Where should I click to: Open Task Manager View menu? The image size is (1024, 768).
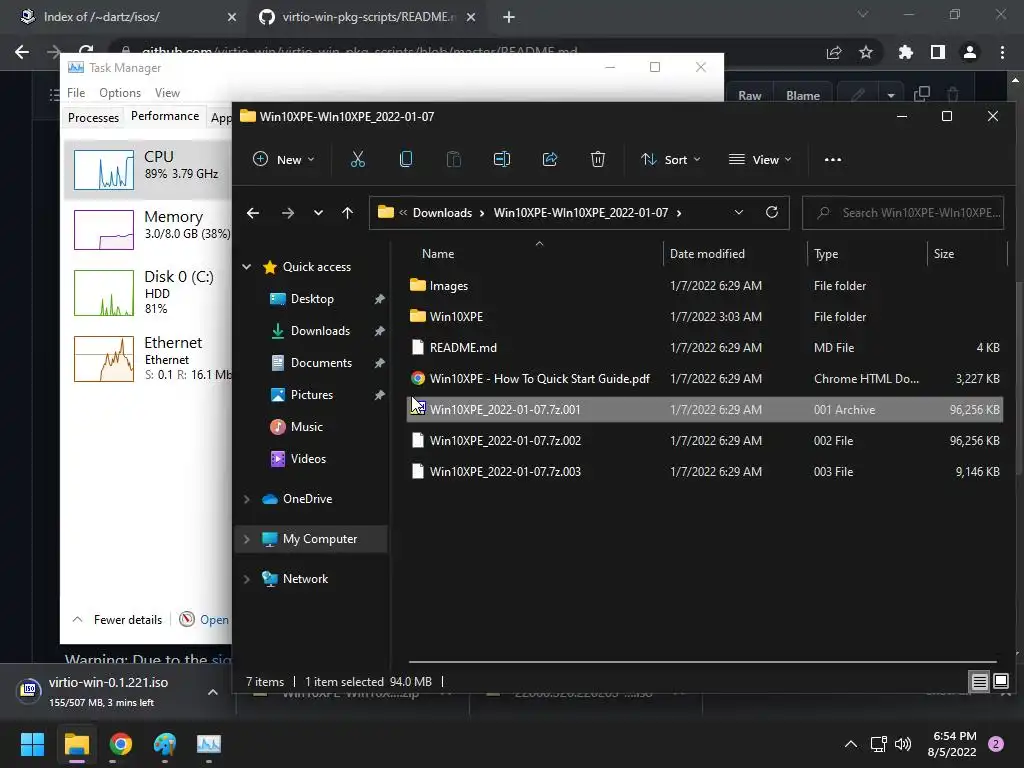167,93
